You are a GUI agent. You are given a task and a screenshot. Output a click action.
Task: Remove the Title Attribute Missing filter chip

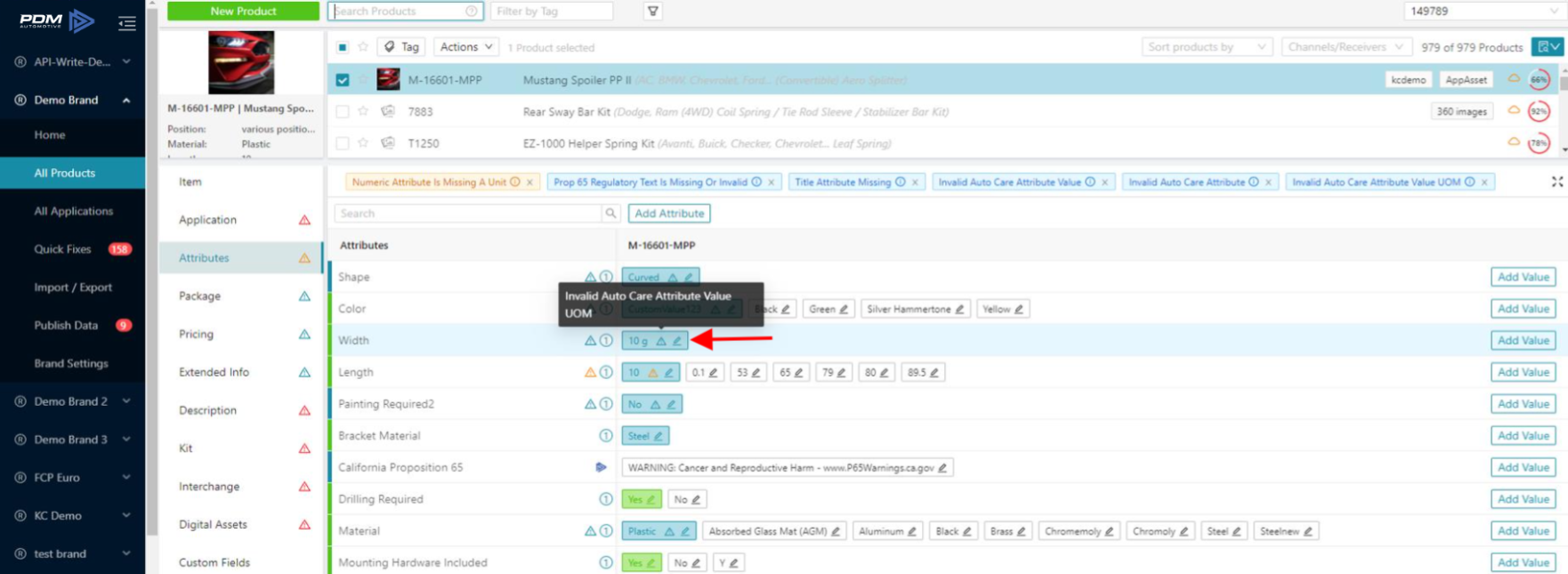(x=915, y=182)
